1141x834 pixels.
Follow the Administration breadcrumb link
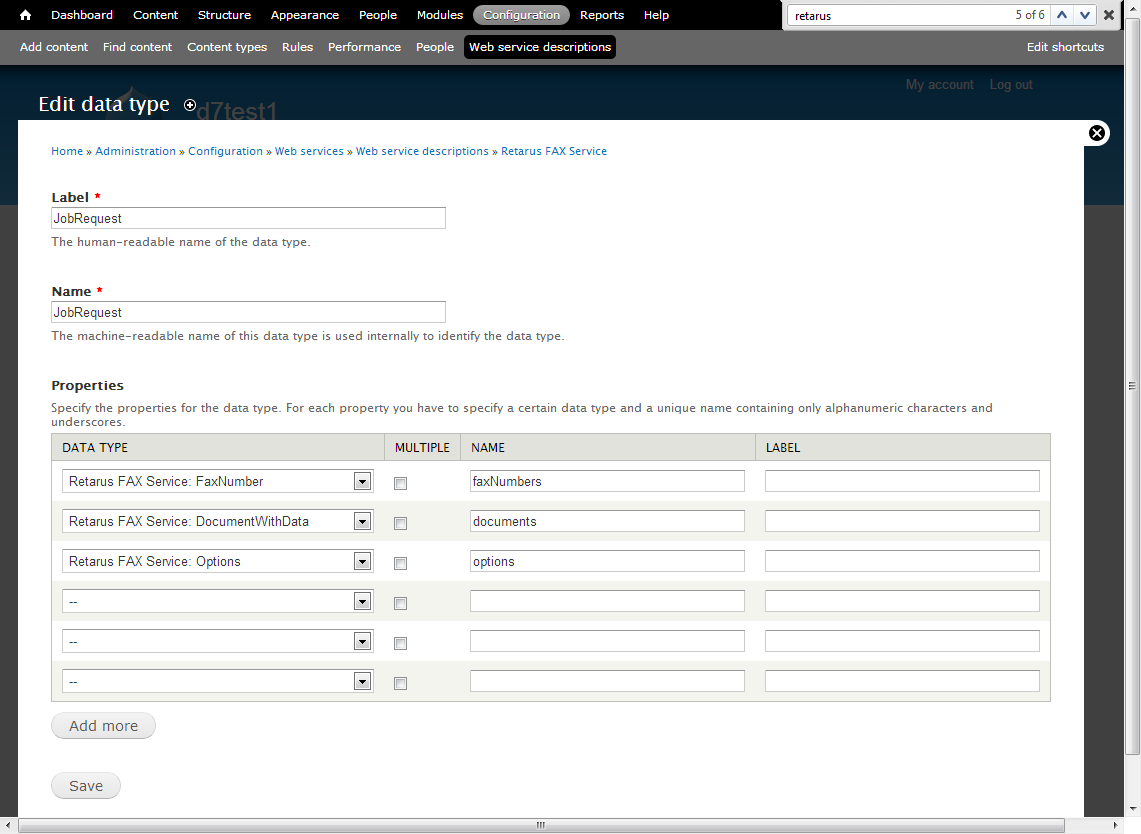135,151
